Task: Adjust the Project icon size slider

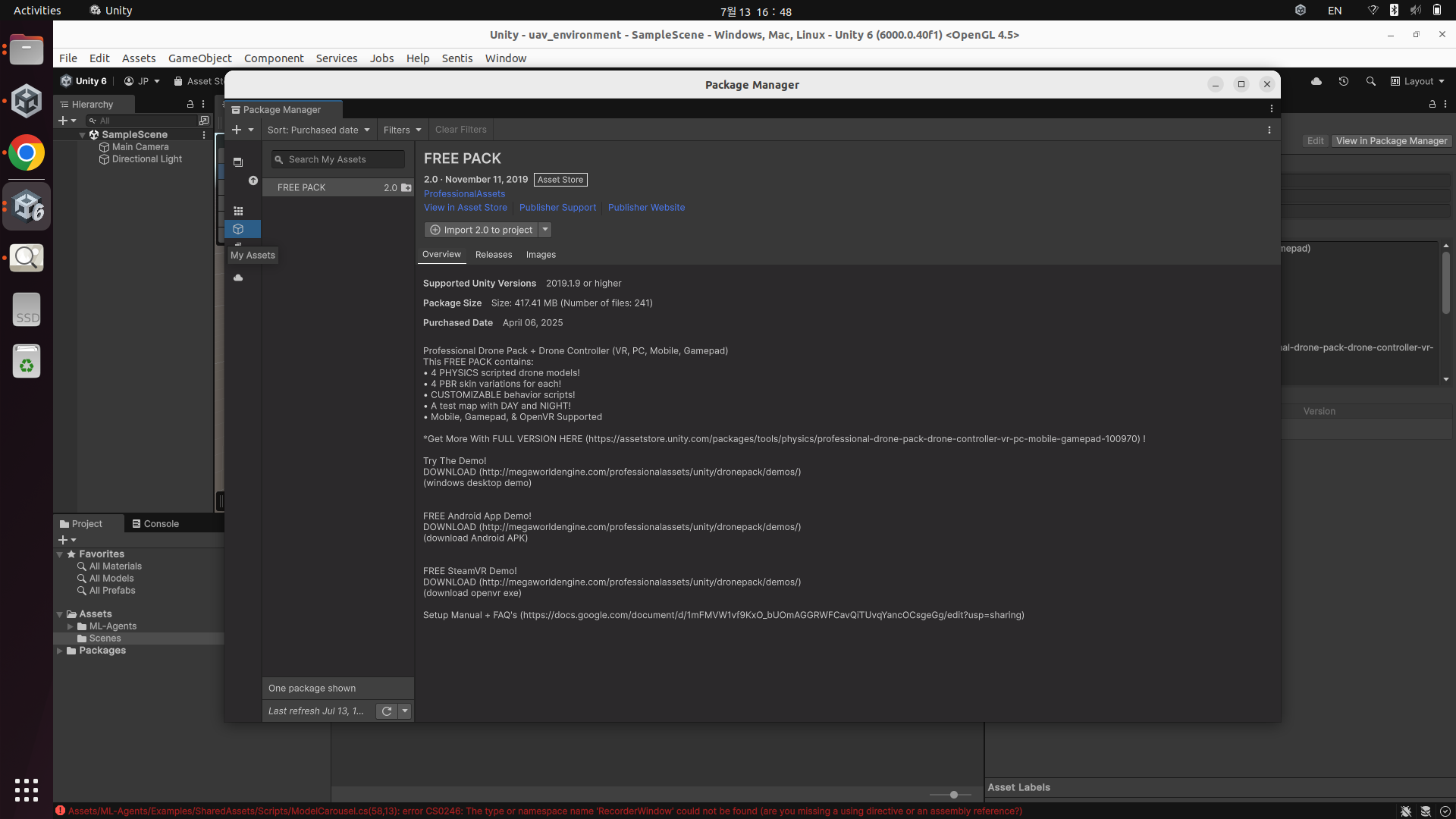Action: pyautogui.click(x=953, y=795)
